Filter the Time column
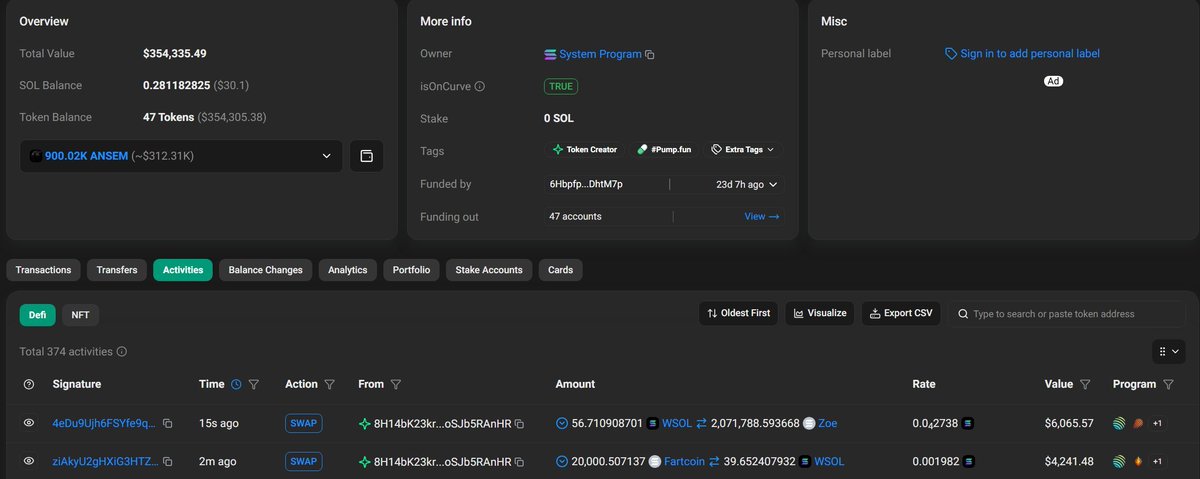The width and height of the screenshot is (1200, 479). (254, 384)
